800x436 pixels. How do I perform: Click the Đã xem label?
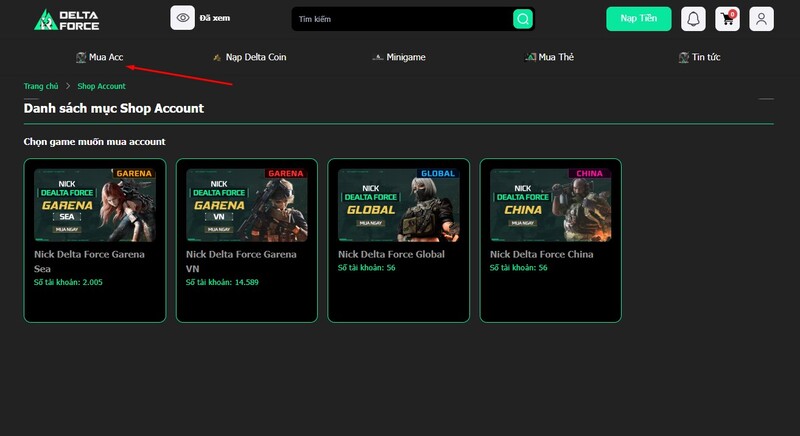point(215,18)
